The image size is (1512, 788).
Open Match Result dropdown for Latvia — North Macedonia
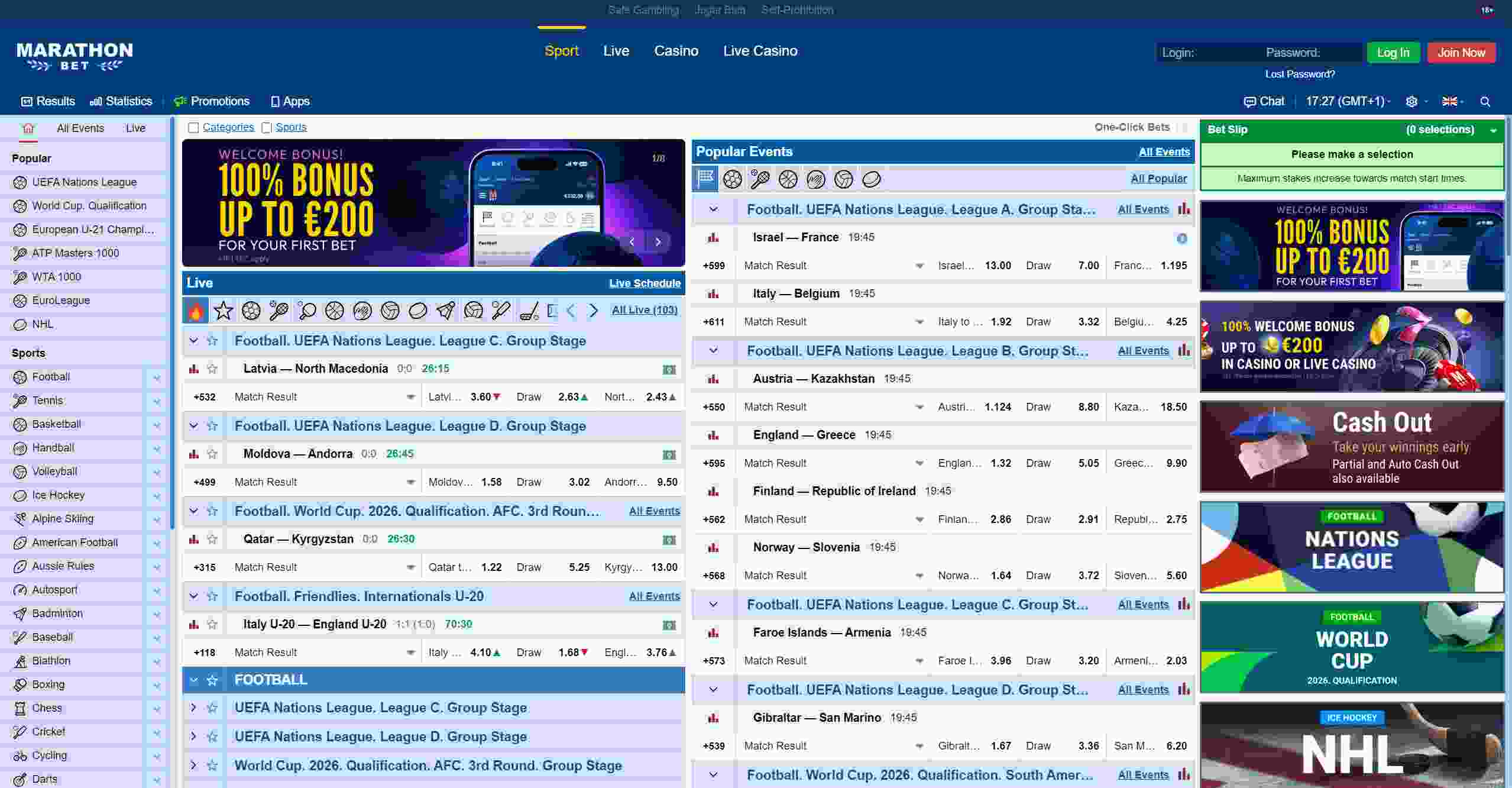410,398
